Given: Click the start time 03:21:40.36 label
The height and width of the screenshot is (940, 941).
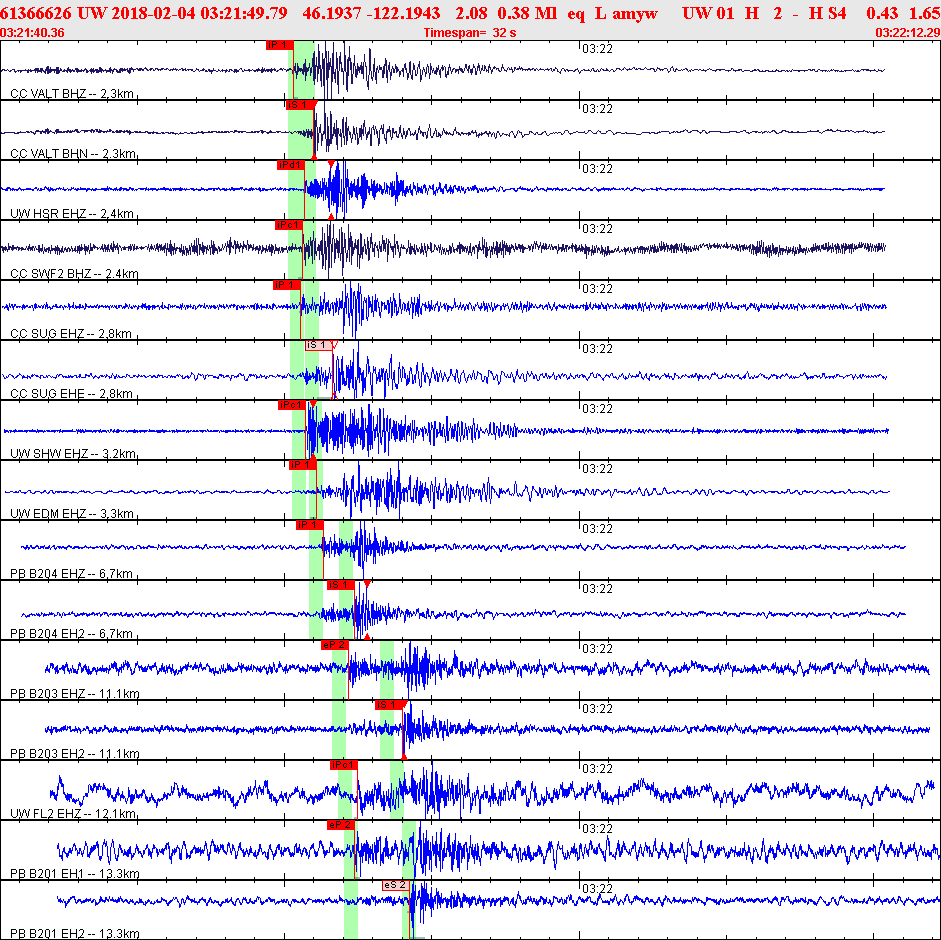Looking at the screenshot, I should tap(33, 33).
